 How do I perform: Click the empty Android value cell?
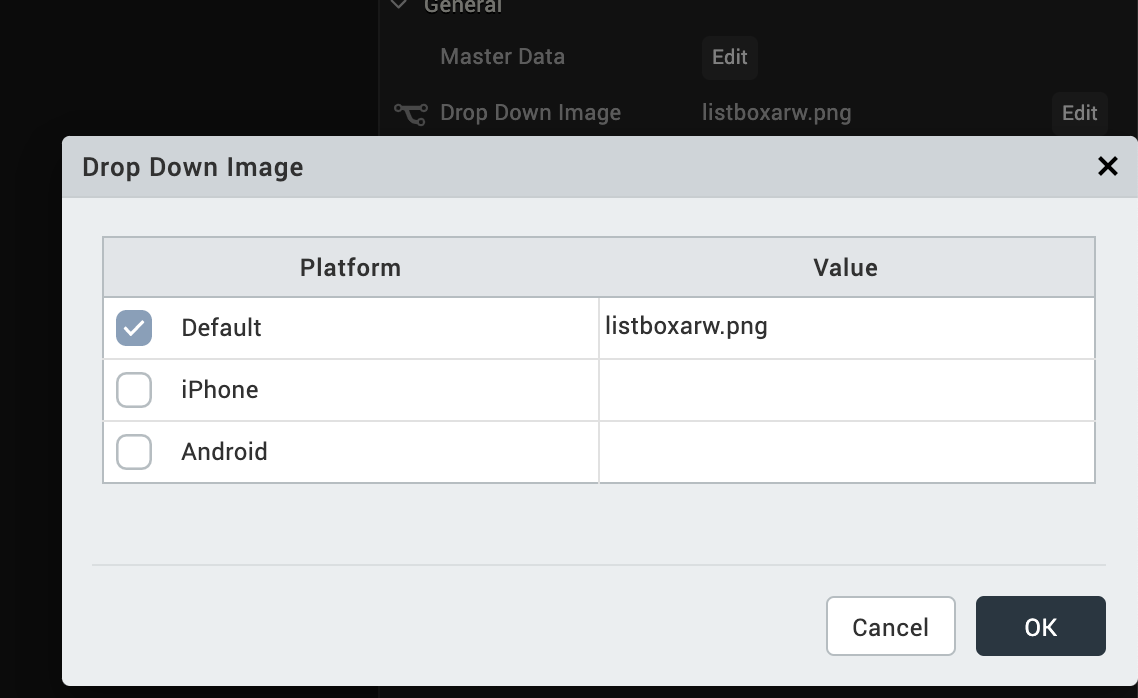click(846, 452)
